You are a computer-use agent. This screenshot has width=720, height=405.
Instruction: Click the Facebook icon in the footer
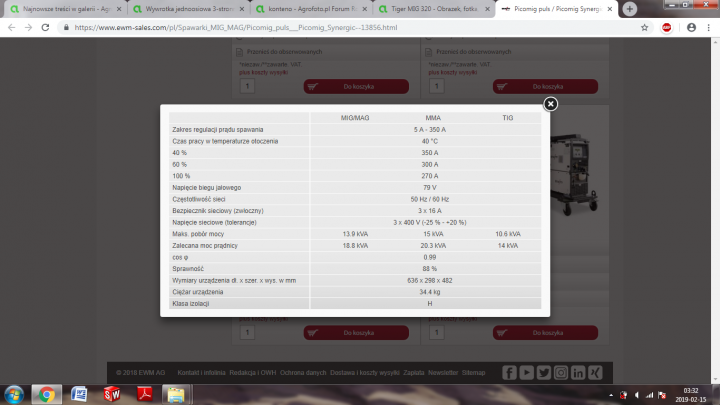pos(508,372)
